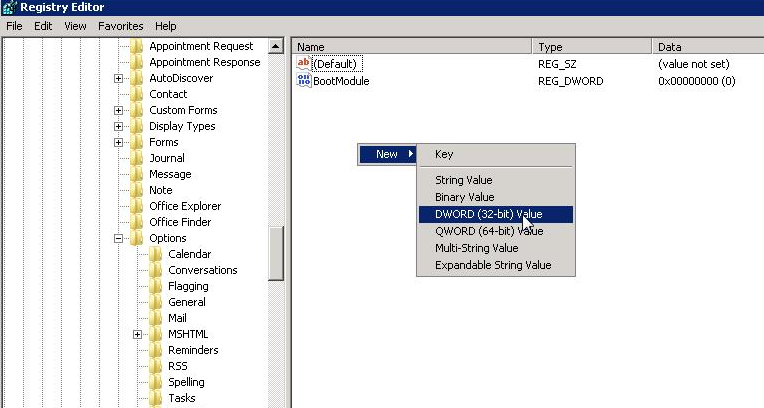The image size is (764, 408).
Task: Sort by the Name column header
Action: pyautogui.click(x=412, y=47)
